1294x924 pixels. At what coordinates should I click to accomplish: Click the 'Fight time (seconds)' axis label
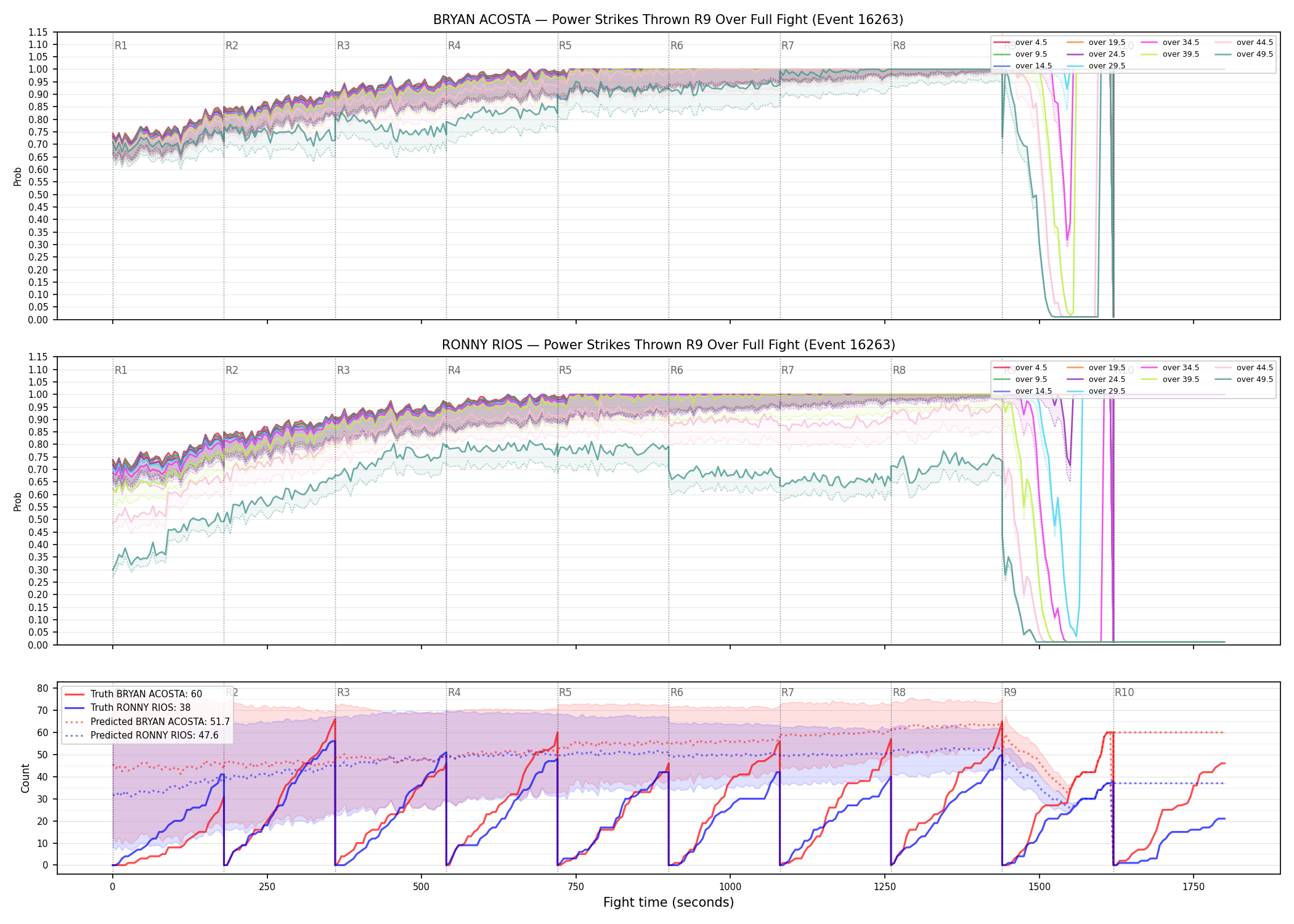click(x=669, y=902)
